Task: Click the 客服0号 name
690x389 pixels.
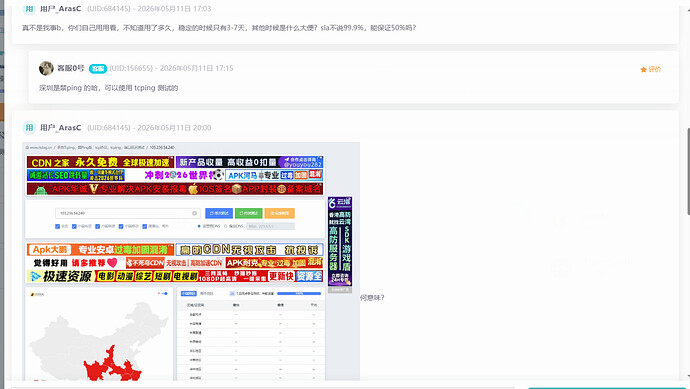Action: 71,68
